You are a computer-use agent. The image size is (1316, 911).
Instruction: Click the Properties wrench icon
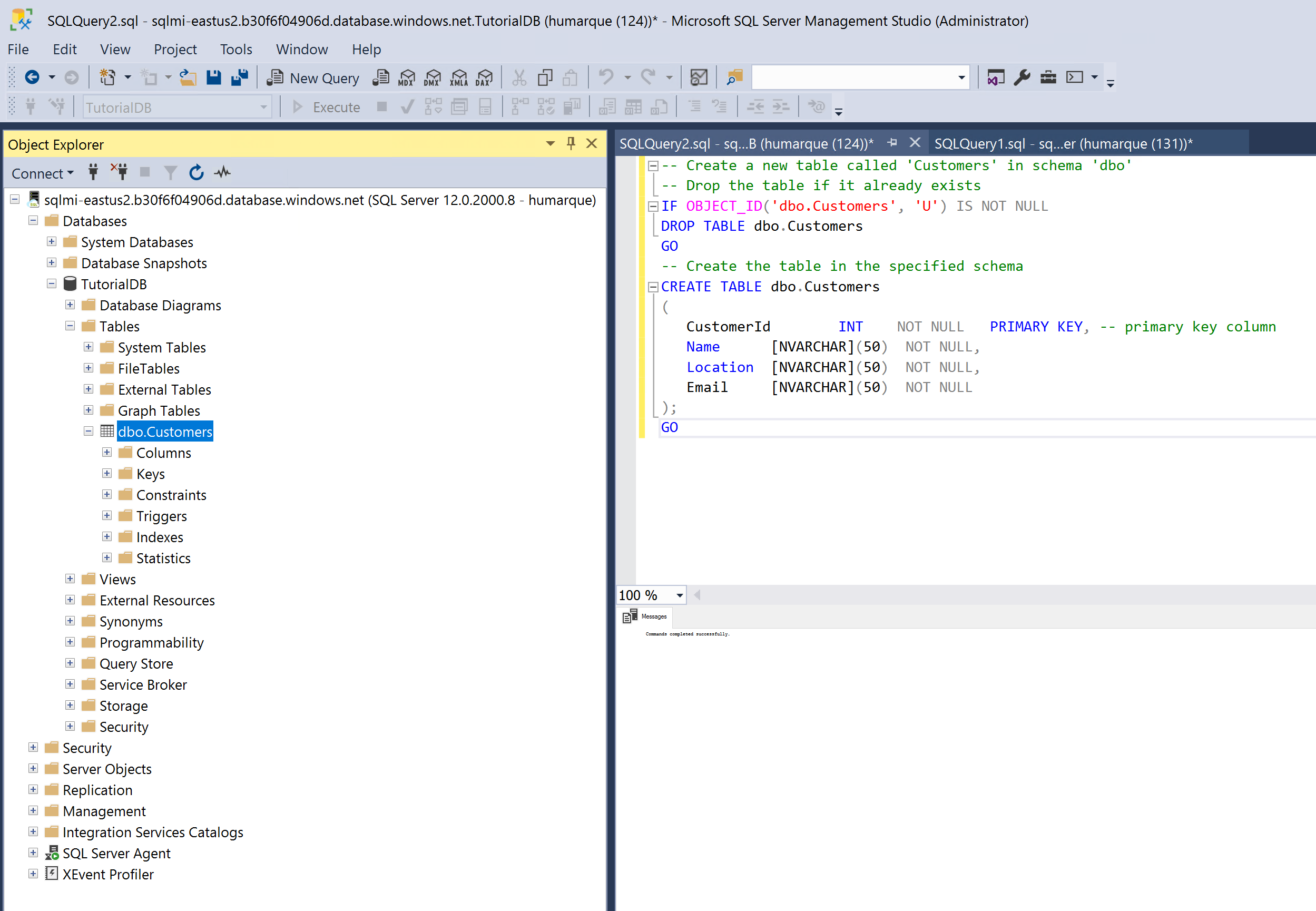1022,77
